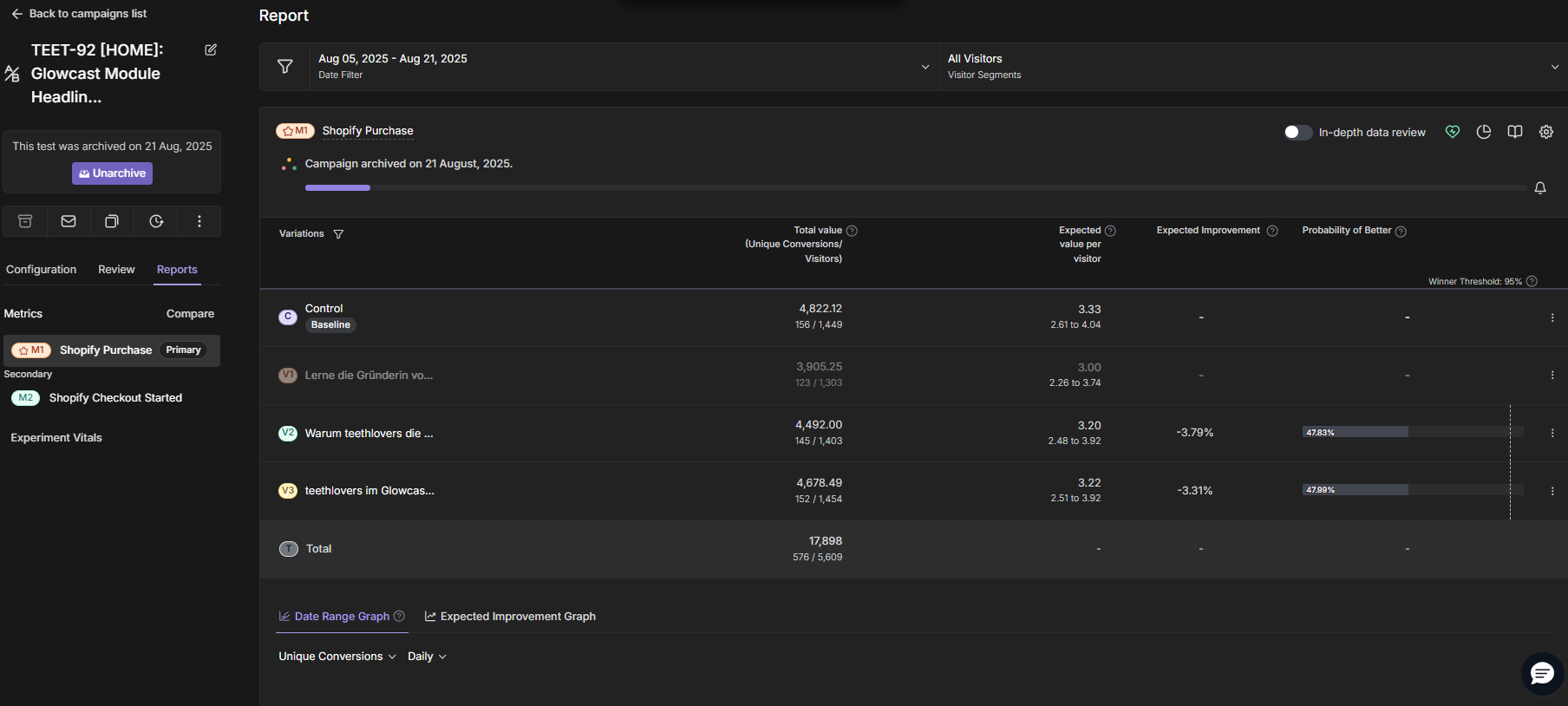Viewport: 1568px width, 706px height.
Task: Open Control row options menu
Action: click(1552, 317)
